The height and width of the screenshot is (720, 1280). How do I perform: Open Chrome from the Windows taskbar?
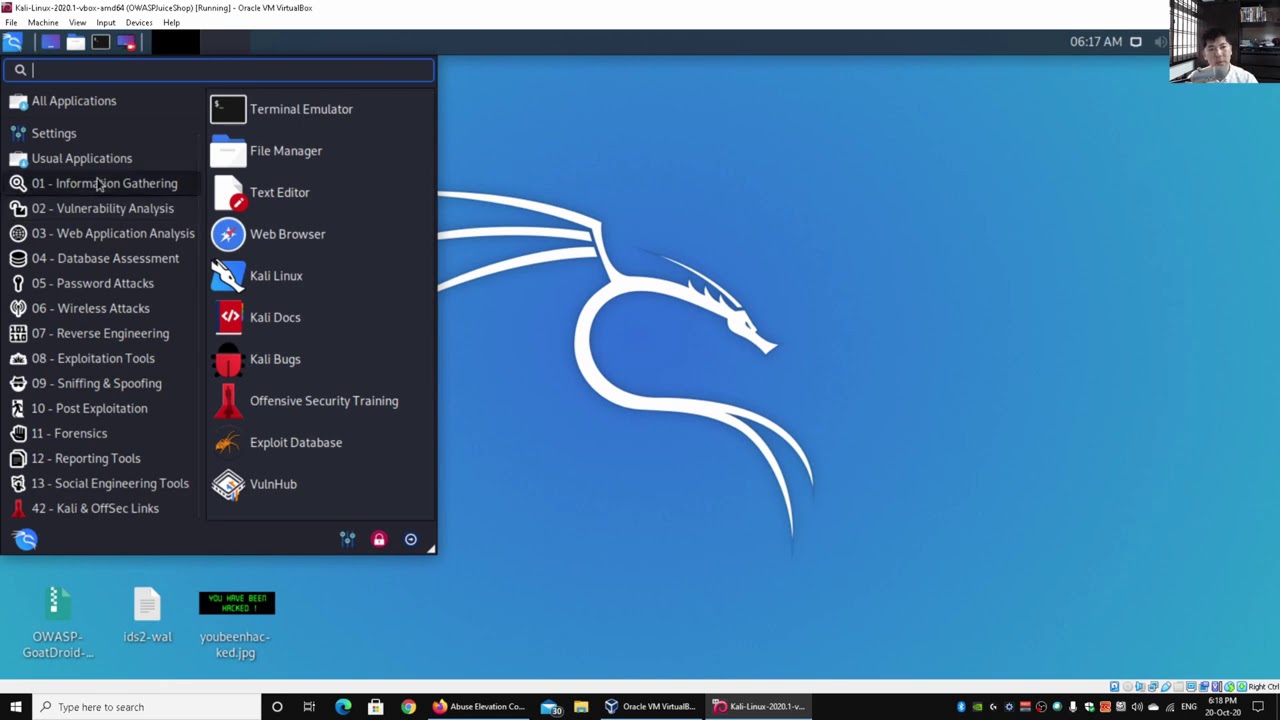pyautogui.click(x=408, y=707)
